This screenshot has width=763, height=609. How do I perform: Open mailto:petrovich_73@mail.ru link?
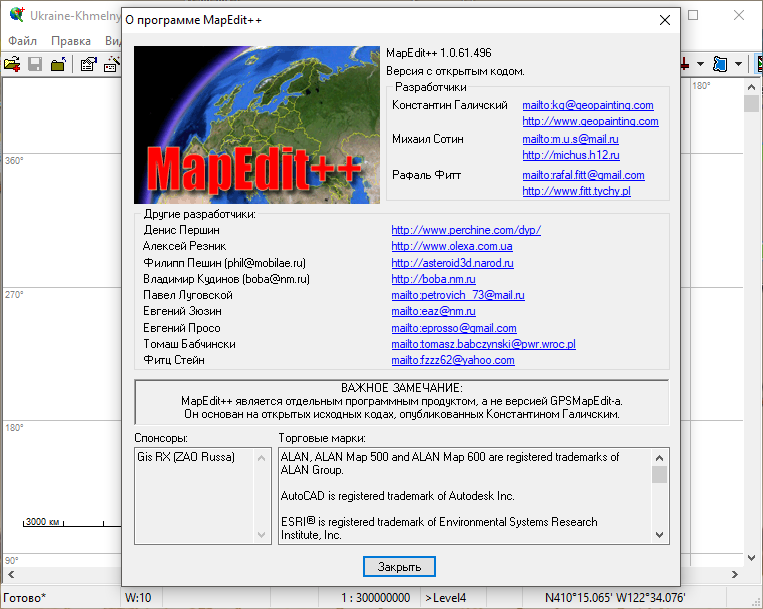coord(458,295)
